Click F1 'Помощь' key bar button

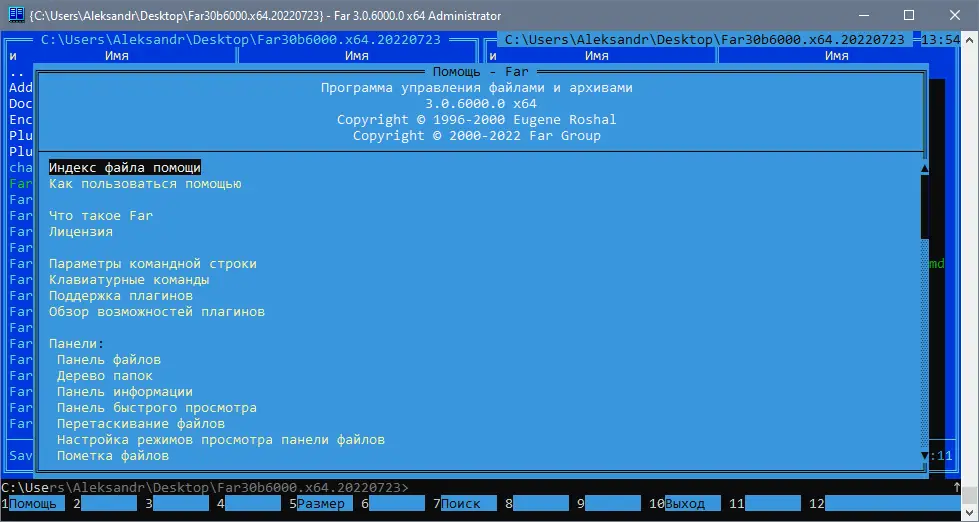[37, 504]
